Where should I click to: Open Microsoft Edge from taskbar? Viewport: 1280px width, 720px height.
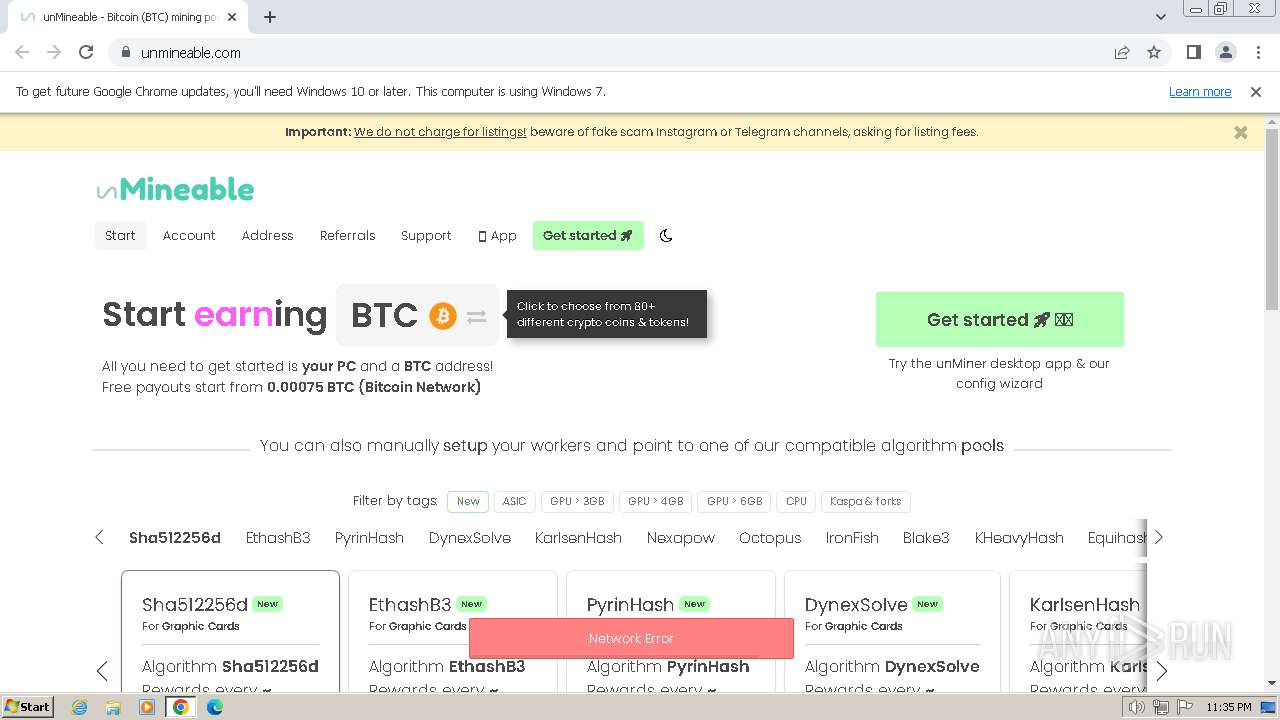215,707
